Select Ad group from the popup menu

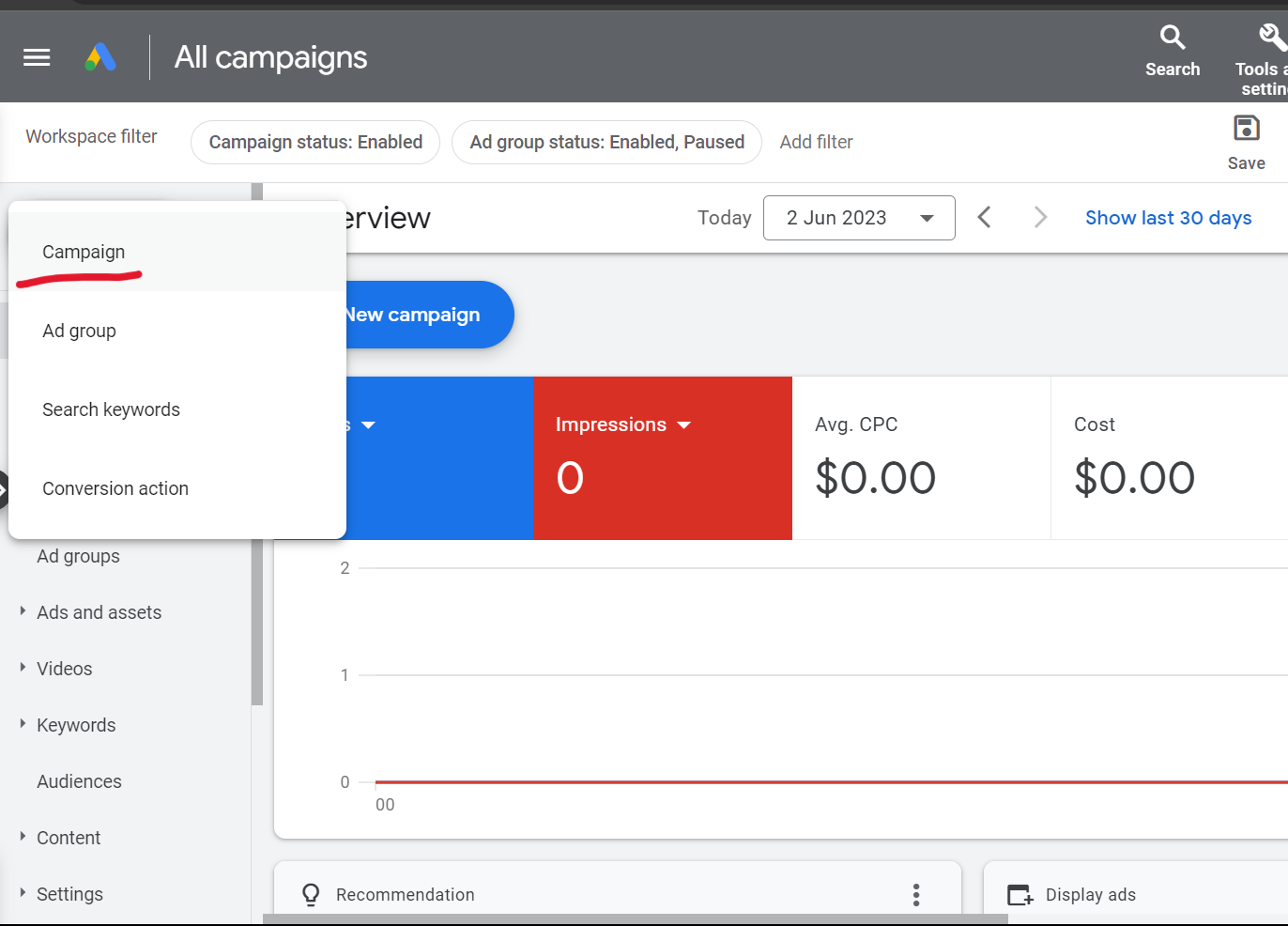(177, 331)
